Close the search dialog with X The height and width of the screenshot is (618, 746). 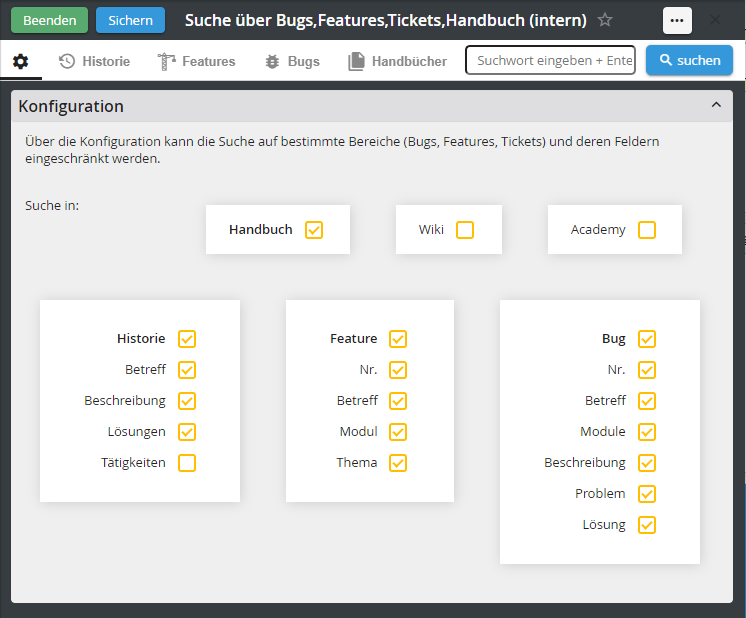(715, 20)
